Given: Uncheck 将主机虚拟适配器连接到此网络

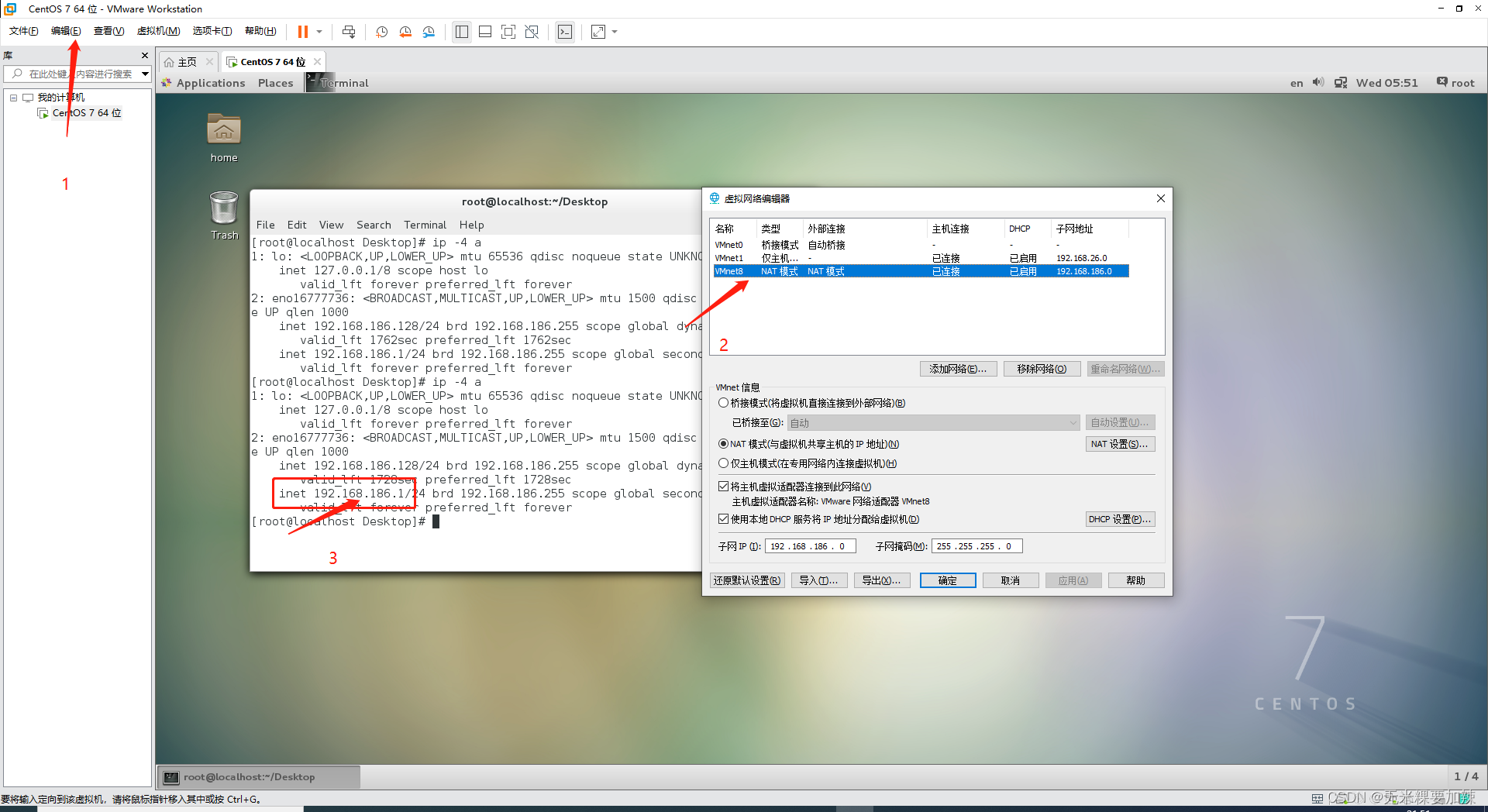Looking at the screenshot, I should point(723,486).
